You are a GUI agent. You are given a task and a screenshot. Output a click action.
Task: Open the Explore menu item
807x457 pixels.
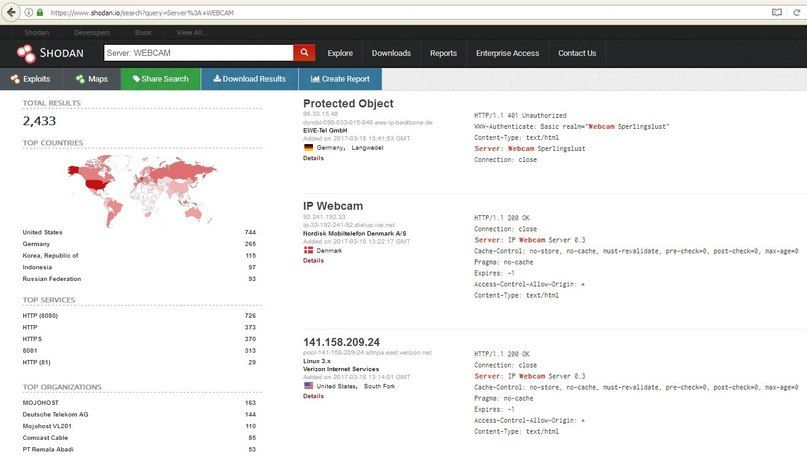pyautogui.click(x=340, y=53)
